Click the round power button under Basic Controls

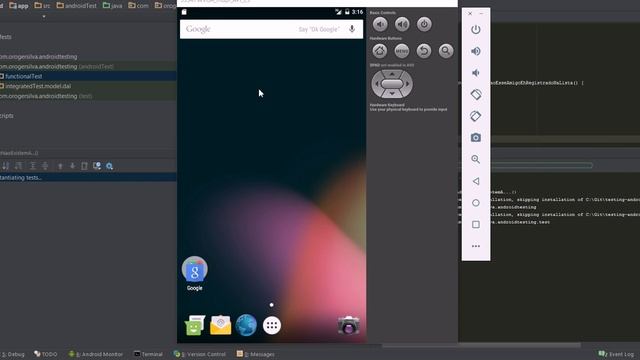[x=424, y=24]
